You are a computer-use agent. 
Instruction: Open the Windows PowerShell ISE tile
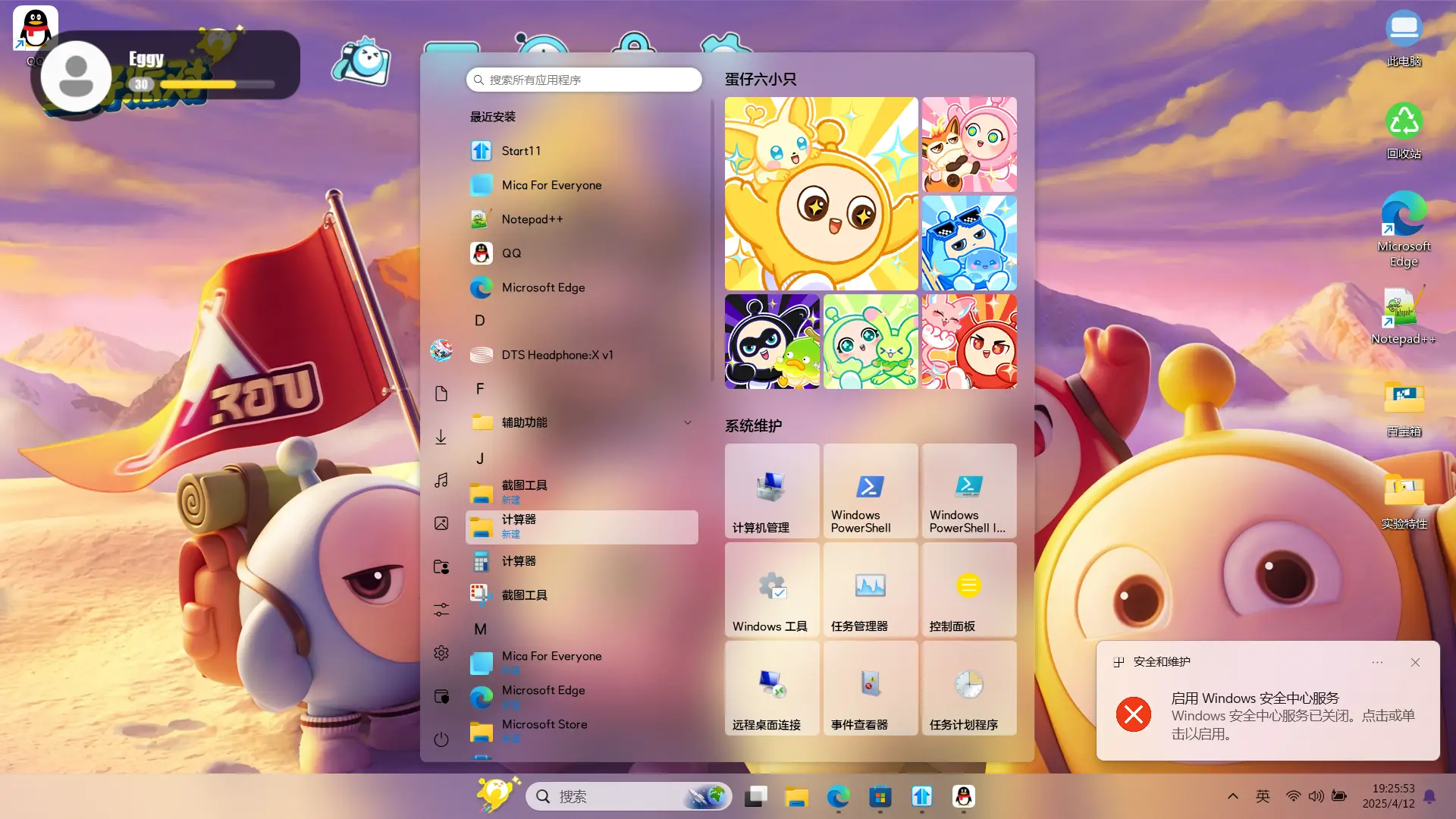pos(969,491)
